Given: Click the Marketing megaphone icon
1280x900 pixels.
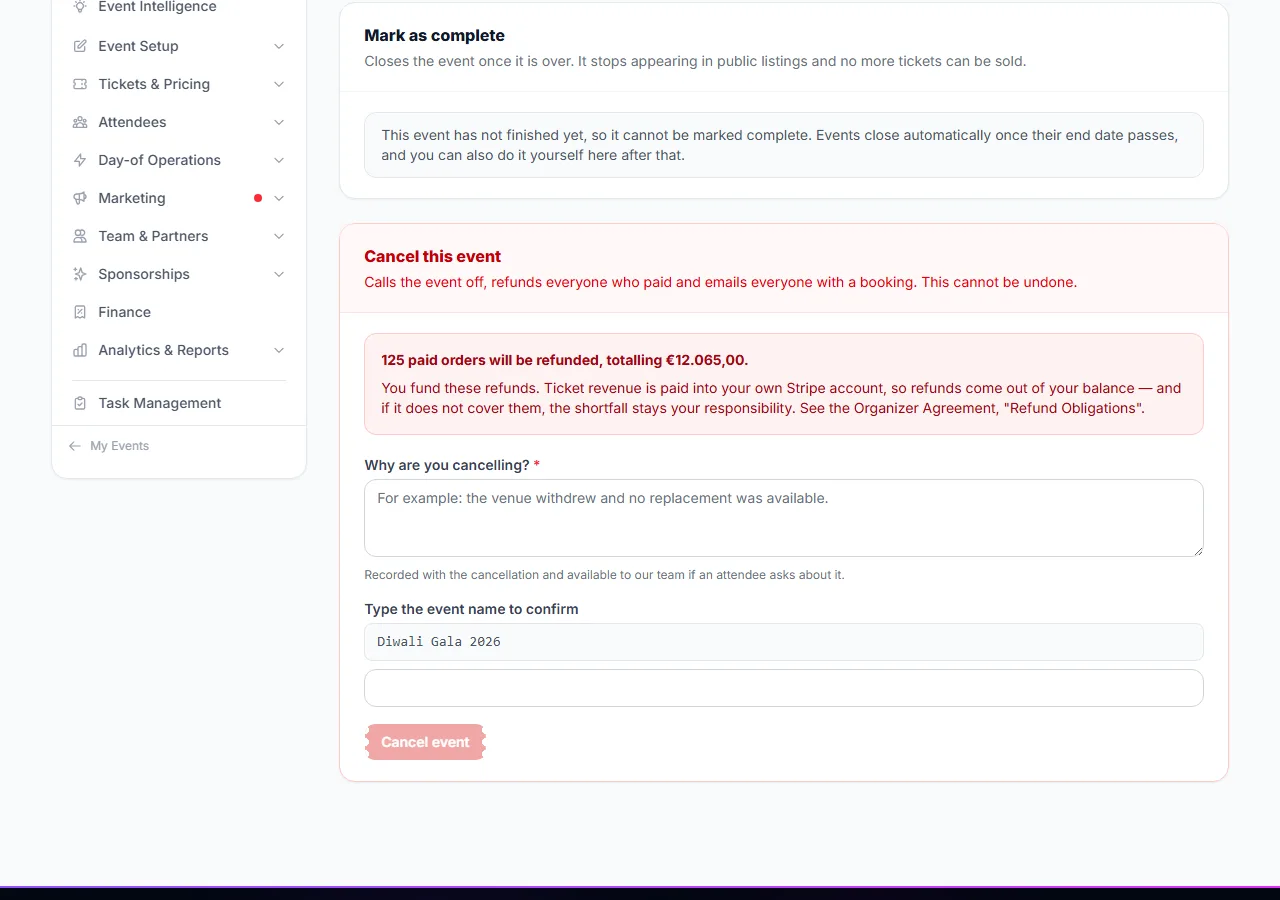Looking at the screenshot, I should coord(80,198).
